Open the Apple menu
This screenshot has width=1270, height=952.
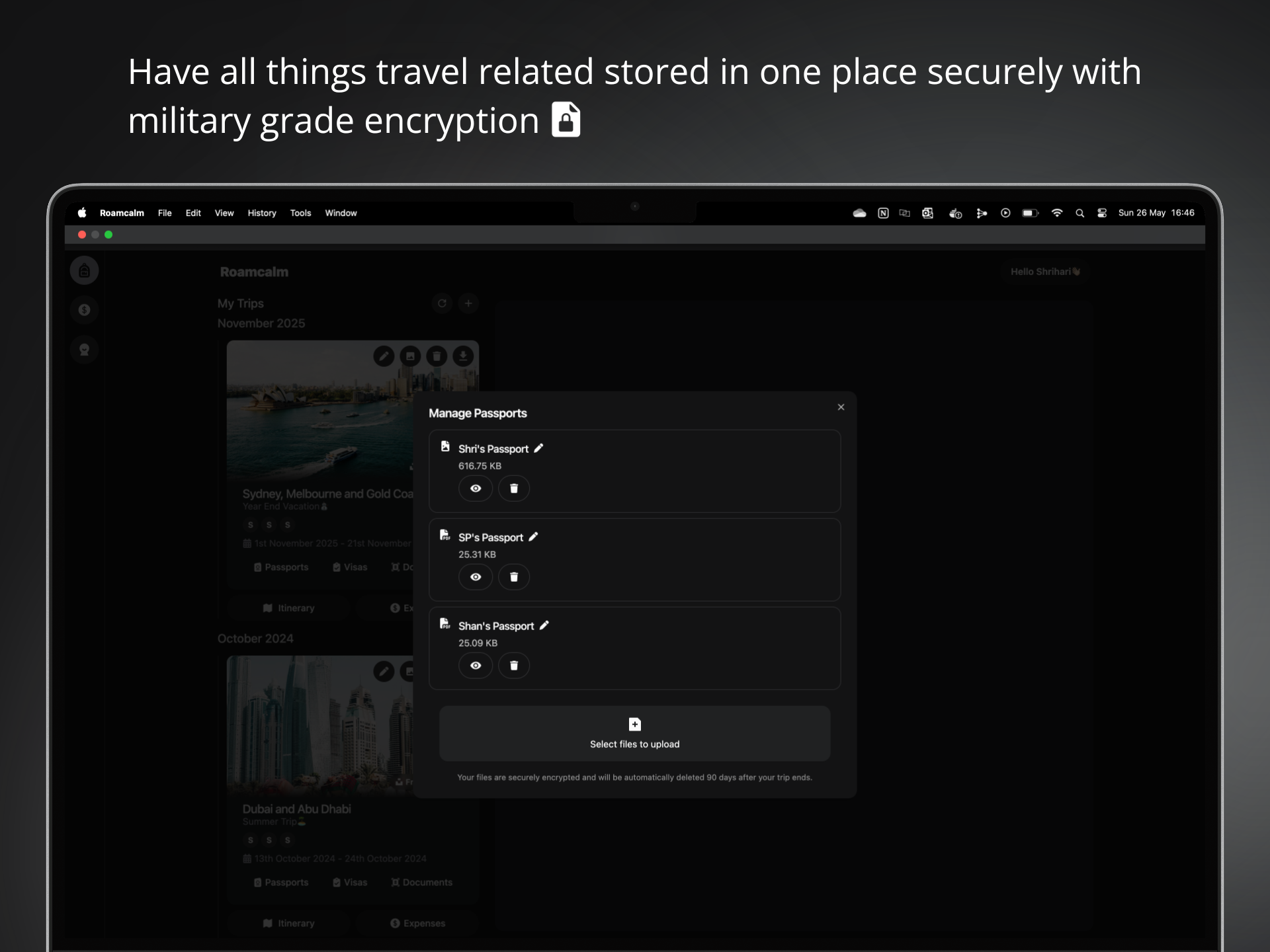pyautogui.click(x=82, y=213)
